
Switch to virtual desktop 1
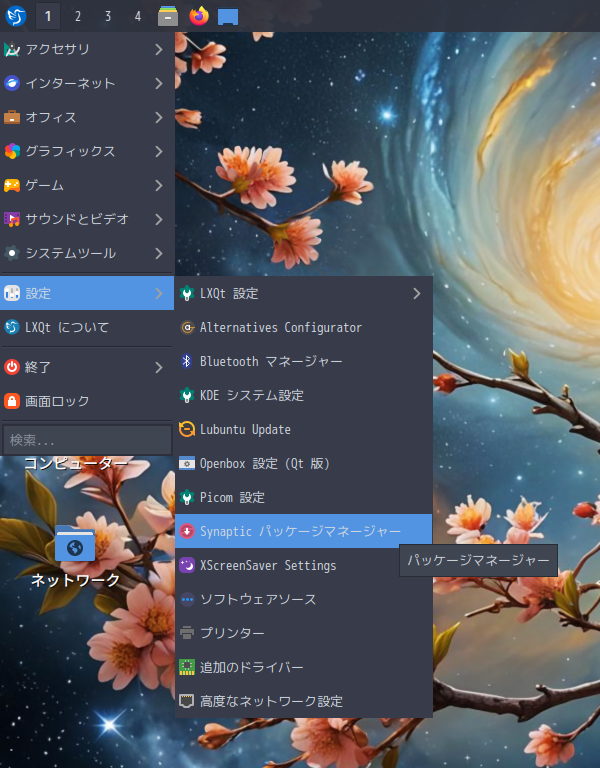(x=48, y=16)
